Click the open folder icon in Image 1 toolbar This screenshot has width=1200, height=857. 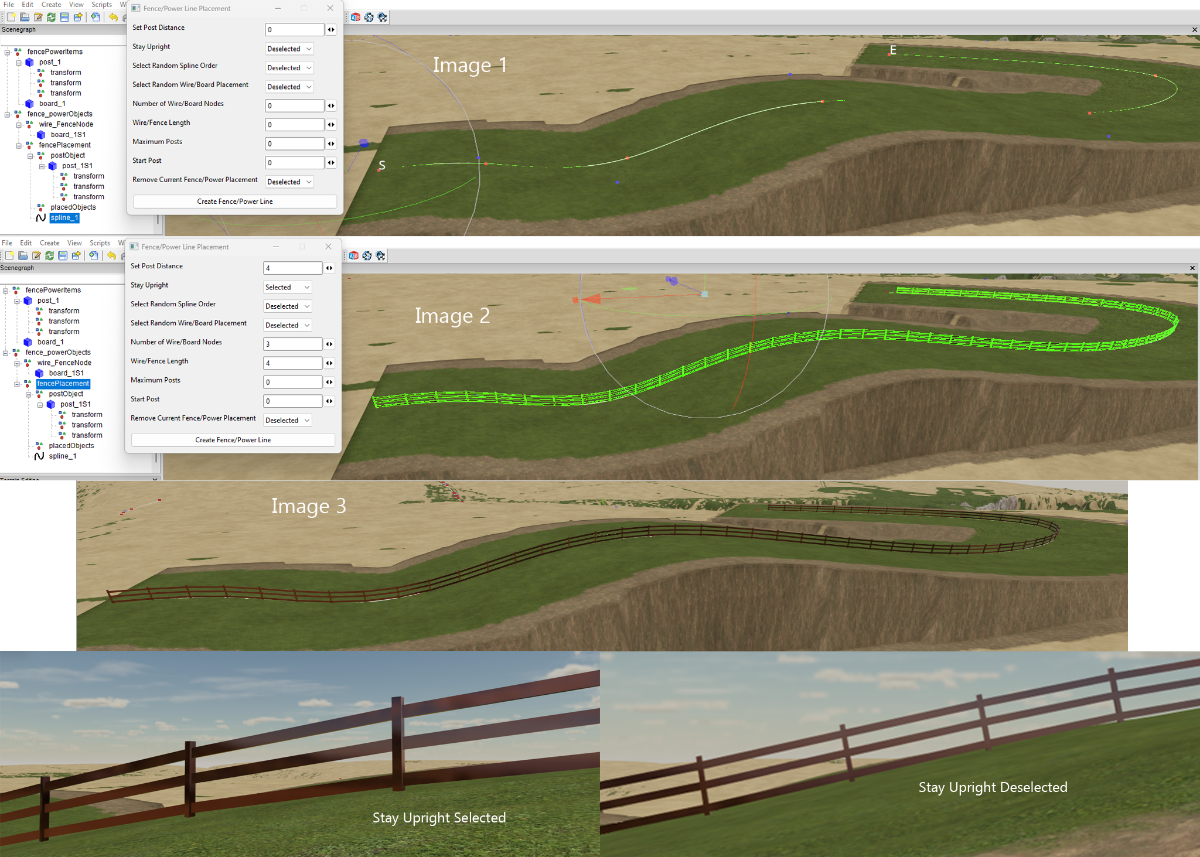pyautogui.click(x=22, y=17)
